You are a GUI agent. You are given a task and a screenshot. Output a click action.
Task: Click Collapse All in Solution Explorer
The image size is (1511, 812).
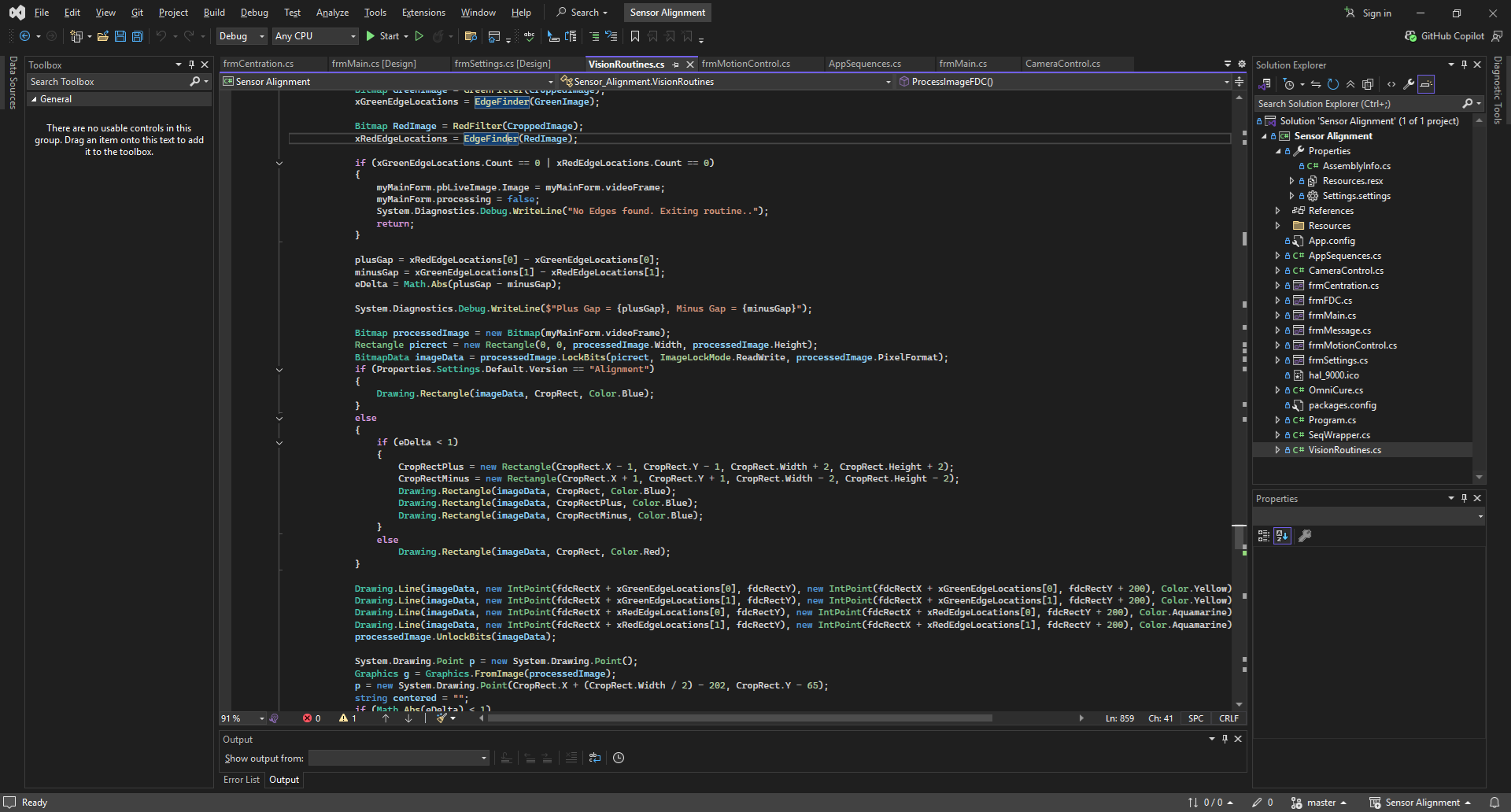[x=1350, y=84]
